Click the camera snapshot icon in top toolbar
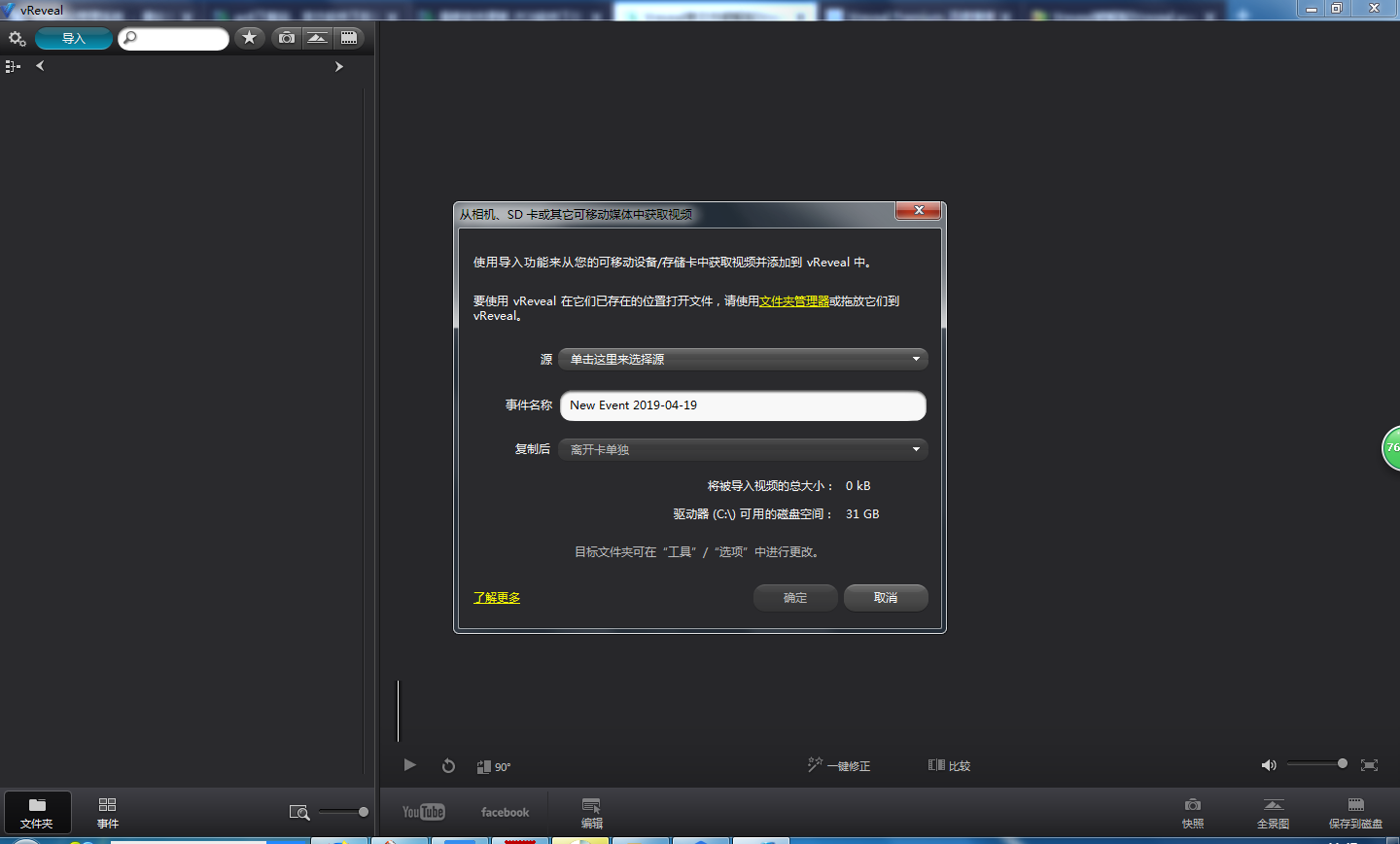 [x=286, y=38]
